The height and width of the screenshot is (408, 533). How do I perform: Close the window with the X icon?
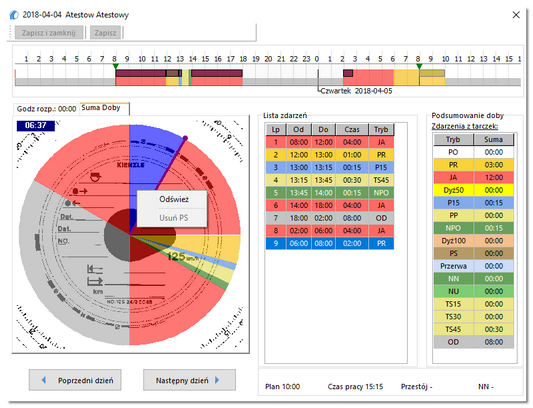516,15
